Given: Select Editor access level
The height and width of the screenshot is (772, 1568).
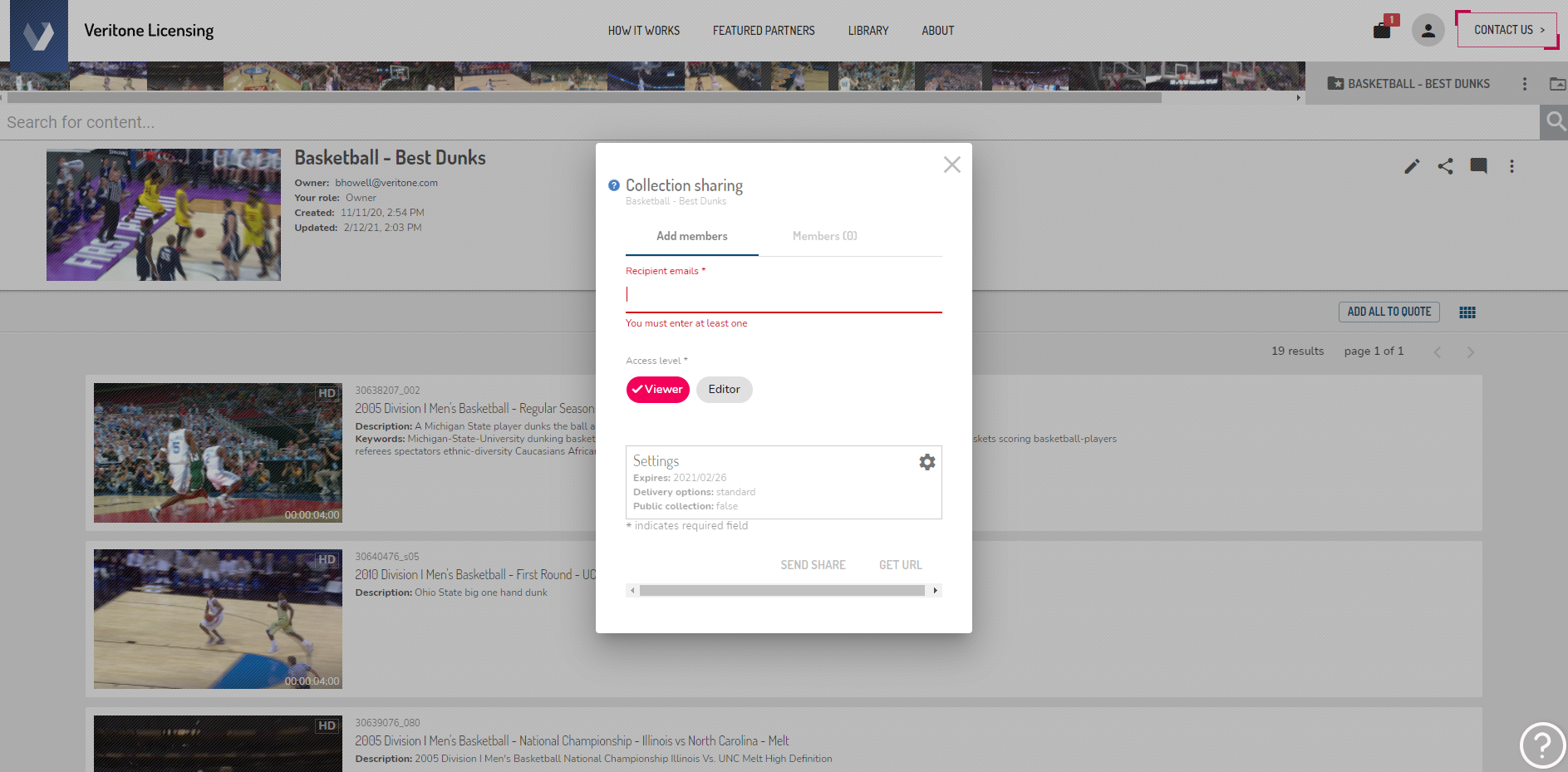Looking at the screenshot, I should coord(725,390).
